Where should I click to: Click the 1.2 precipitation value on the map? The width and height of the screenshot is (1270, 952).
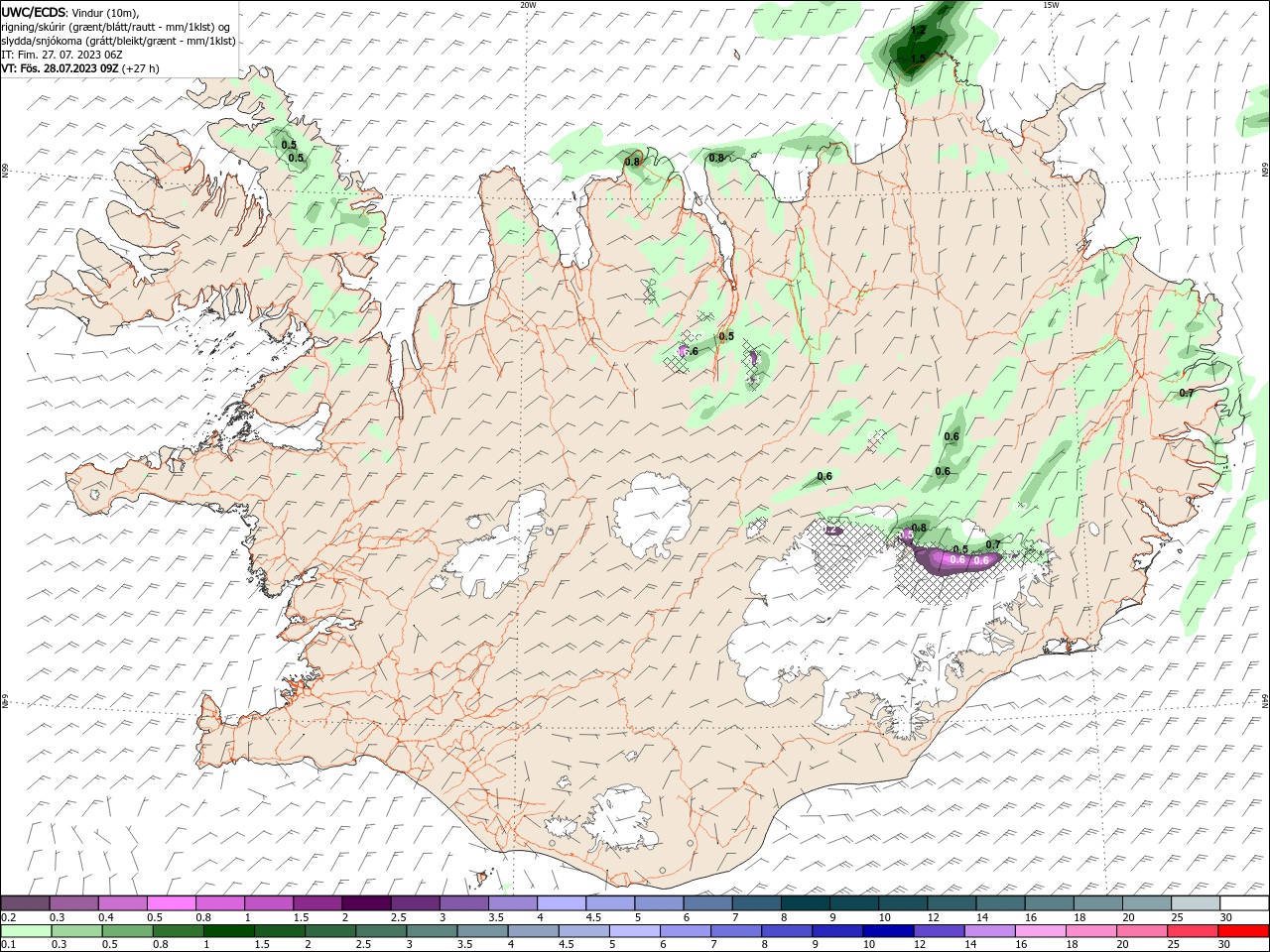click(x=918, y=31)
